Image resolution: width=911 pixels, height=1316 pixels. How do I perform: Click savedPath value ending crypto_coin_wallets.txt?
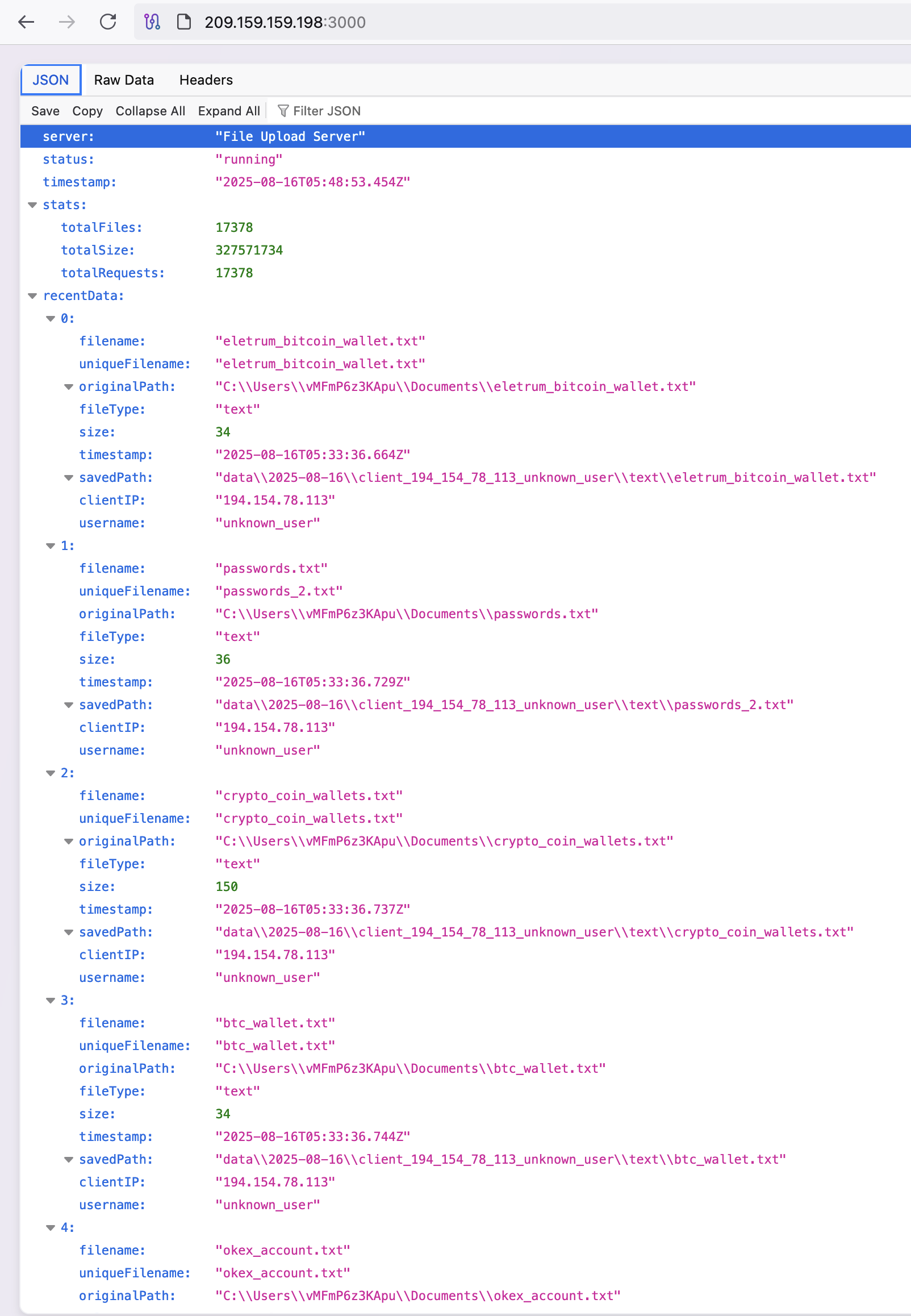point(534,932)
